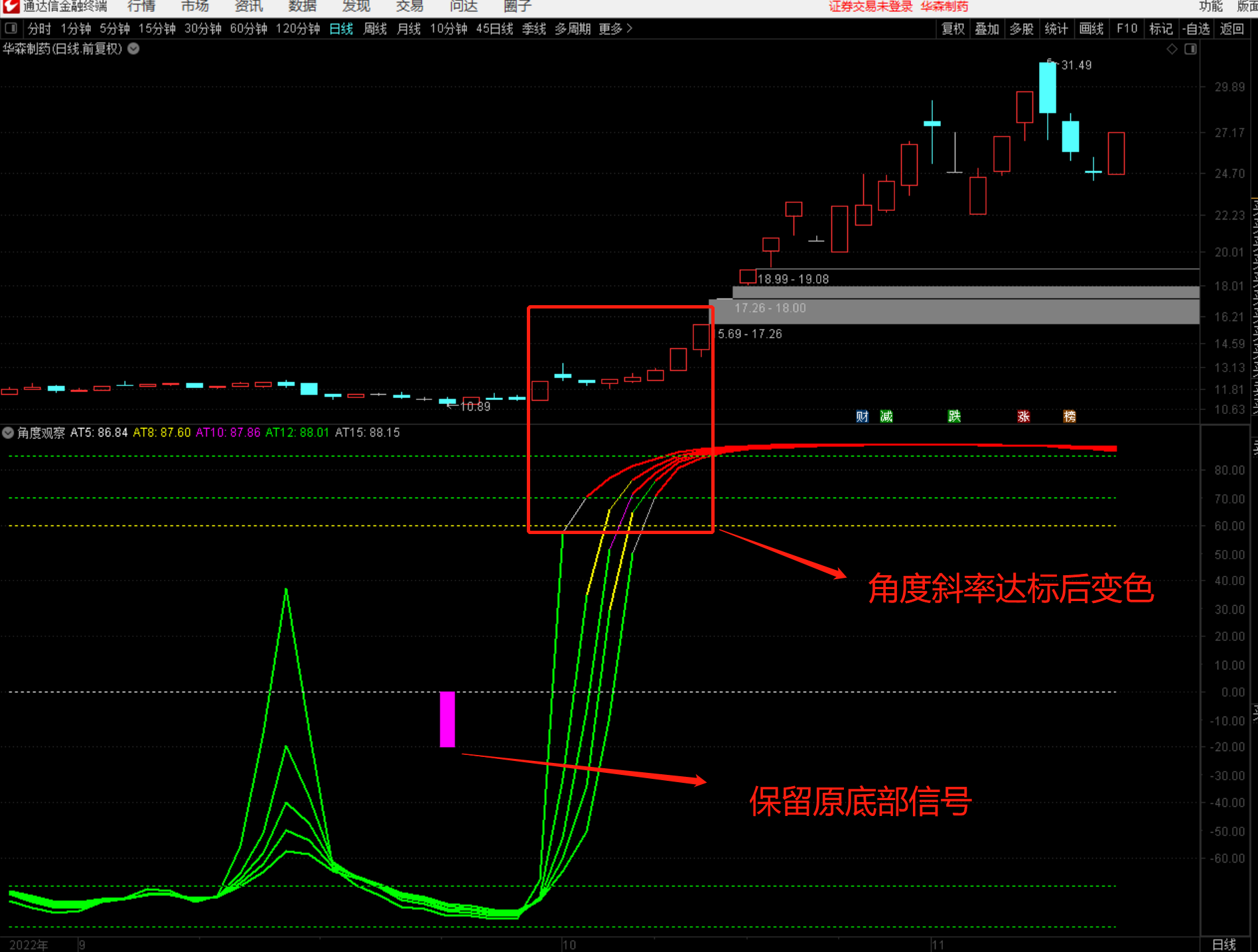The width and height of the screenshot is (1258, 952).
Task: Click the magenta bottom signal bar
Action: 447,719
